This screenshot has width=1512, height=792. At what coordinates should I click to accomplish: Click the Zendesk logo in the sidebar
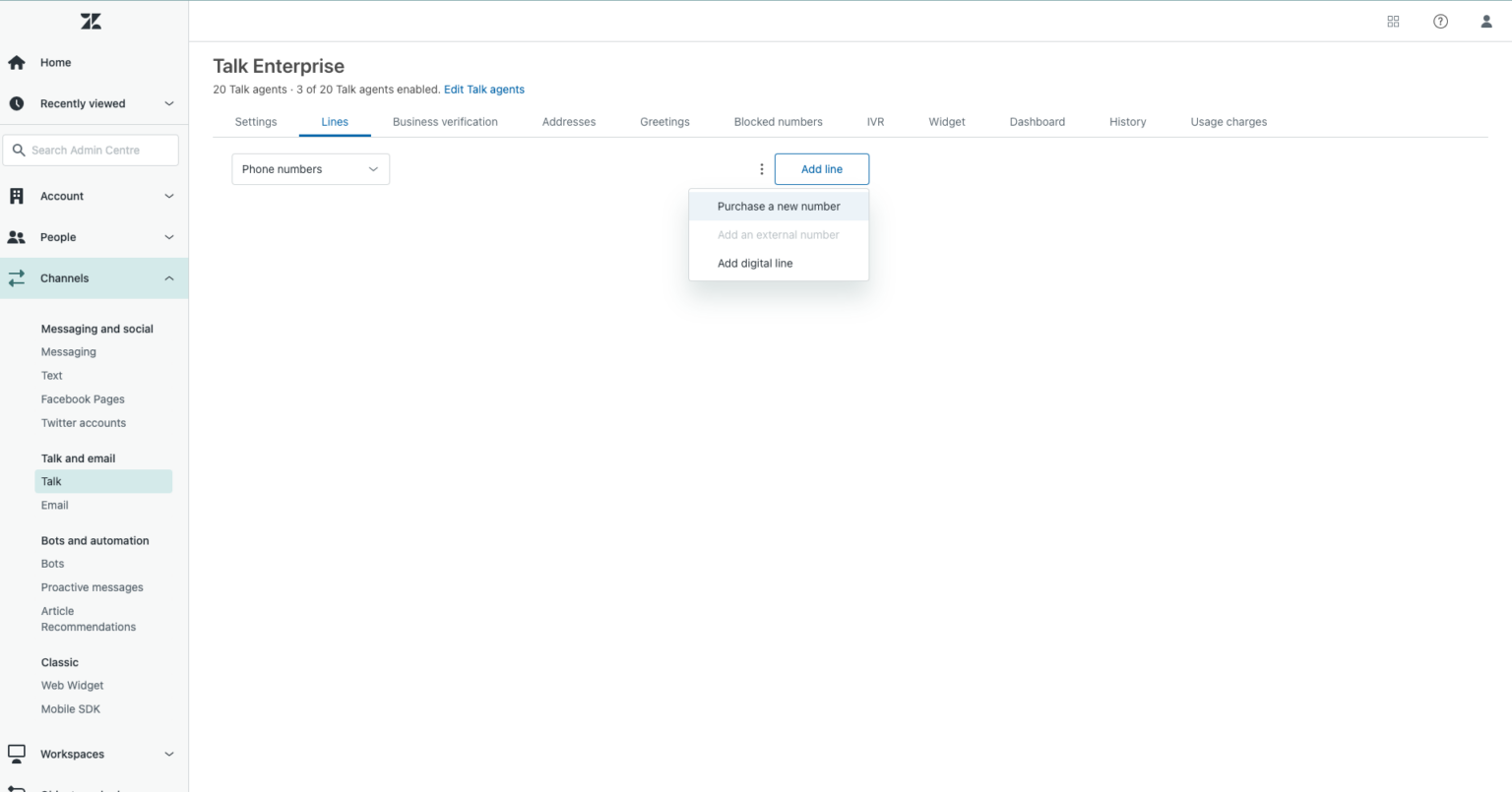coord(91,21)
